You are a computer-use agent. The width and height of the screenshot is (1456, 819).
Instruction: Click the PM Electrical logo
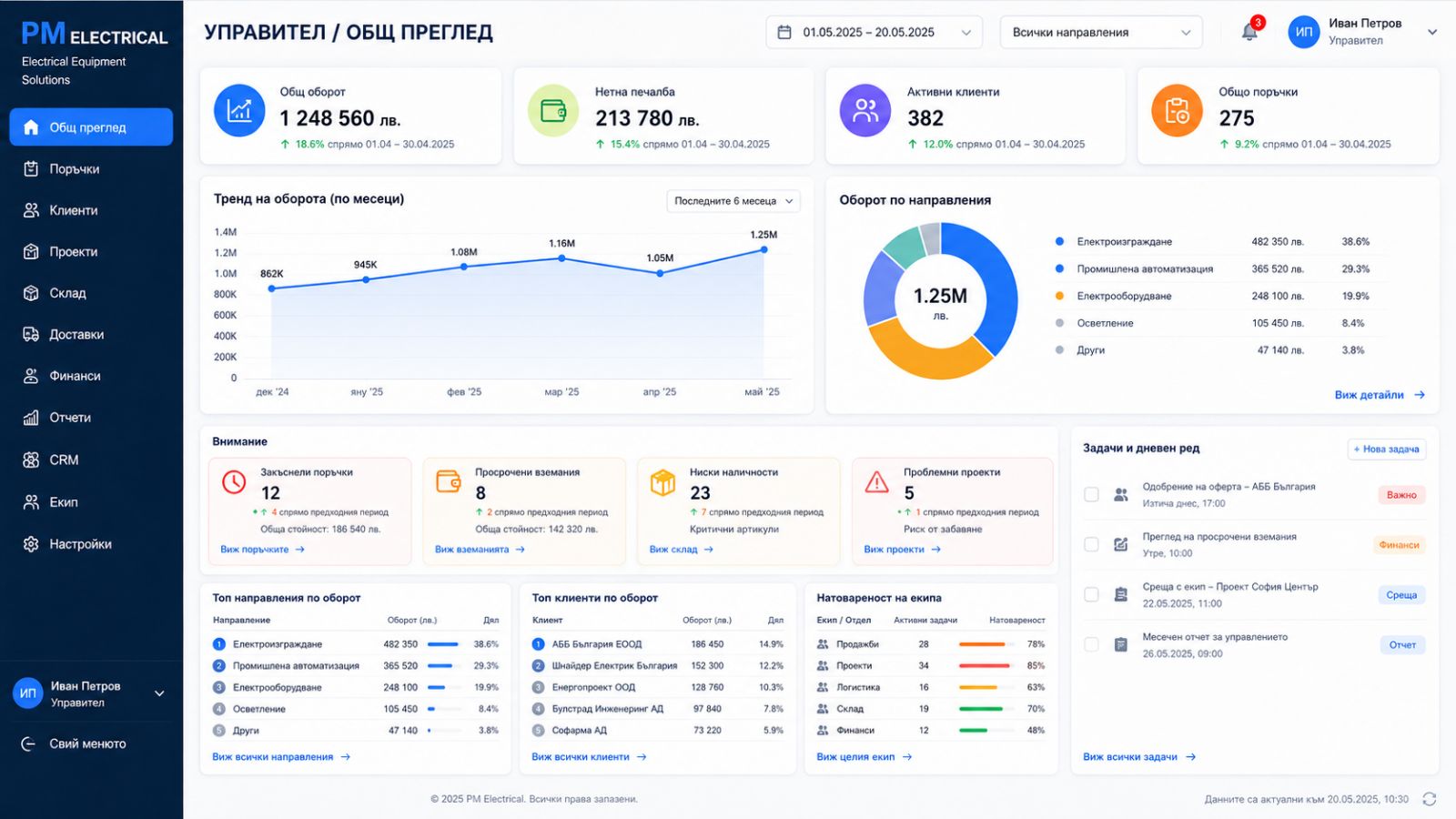[95, 35]
